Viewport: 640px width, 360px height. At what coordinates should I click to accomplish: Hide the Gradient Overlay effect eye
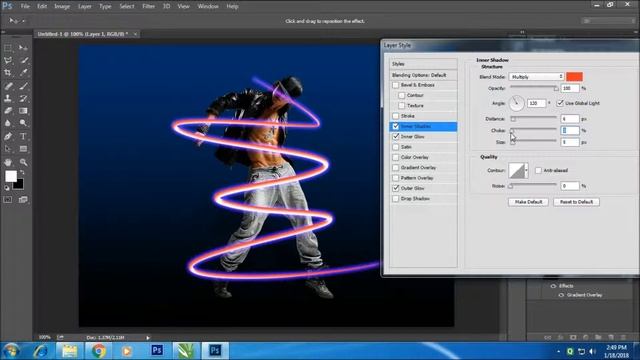(561, 295)
